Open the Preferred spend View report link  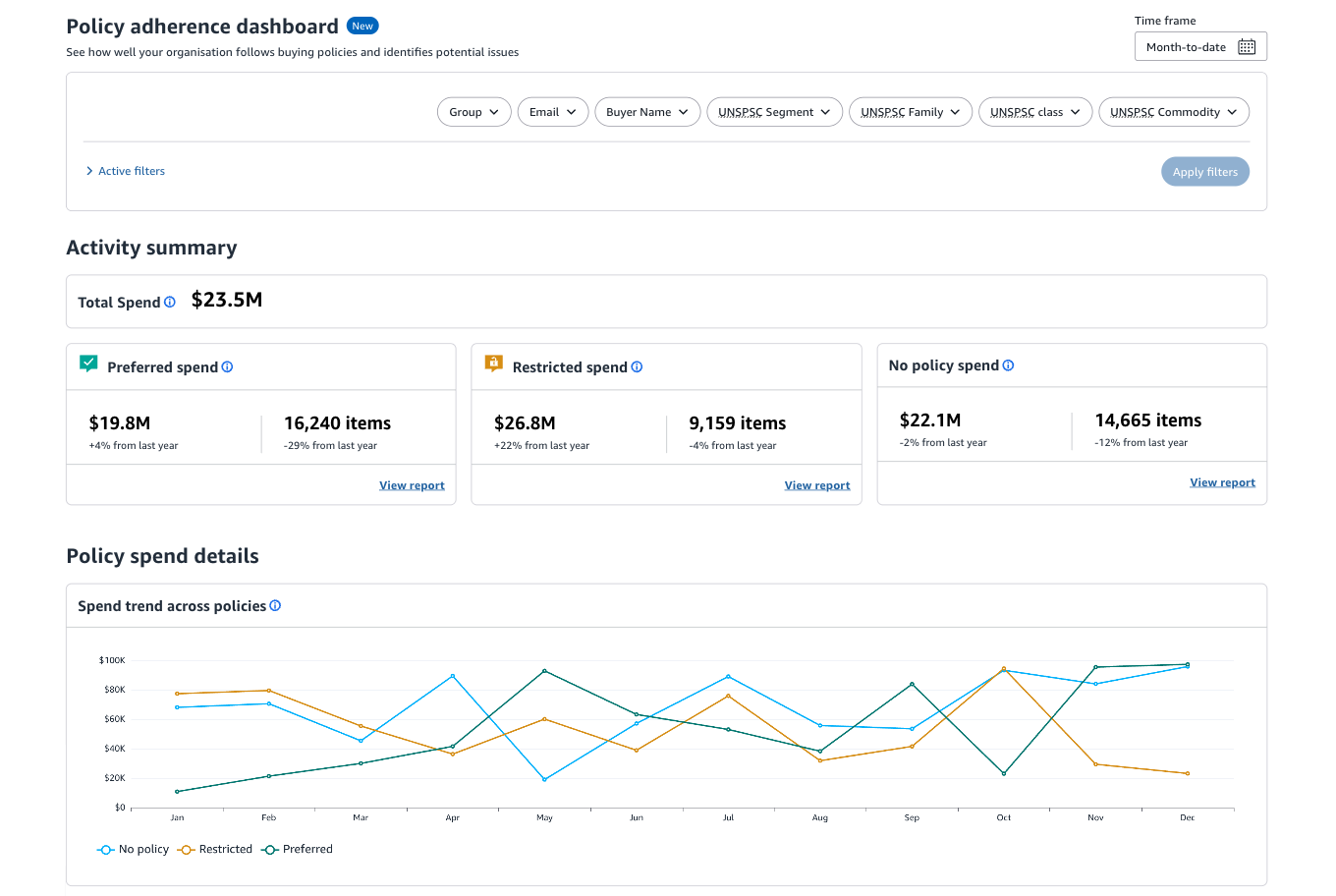click(x=412, y=484)
